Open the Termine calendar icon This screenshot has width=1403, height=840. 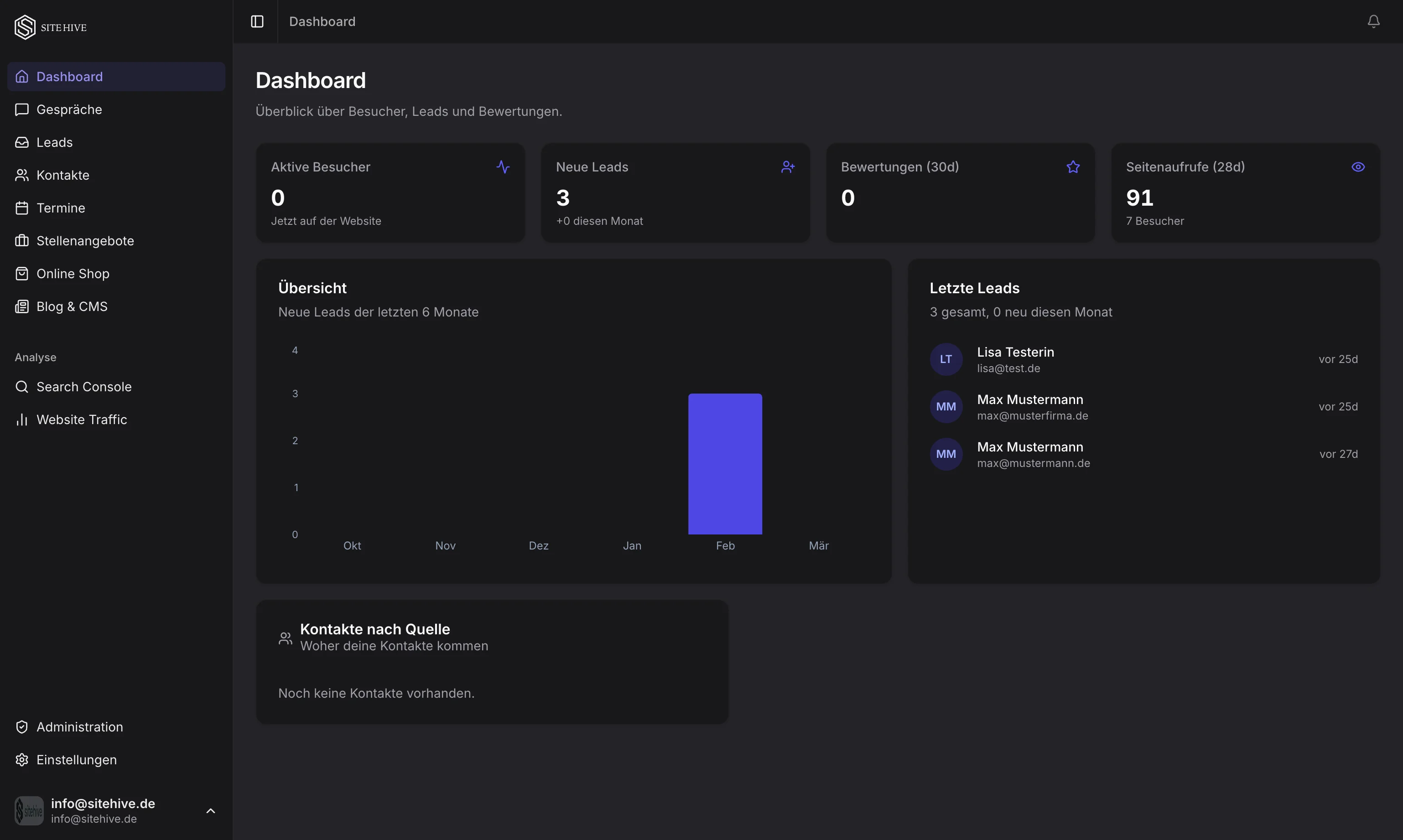coord(21,208)
